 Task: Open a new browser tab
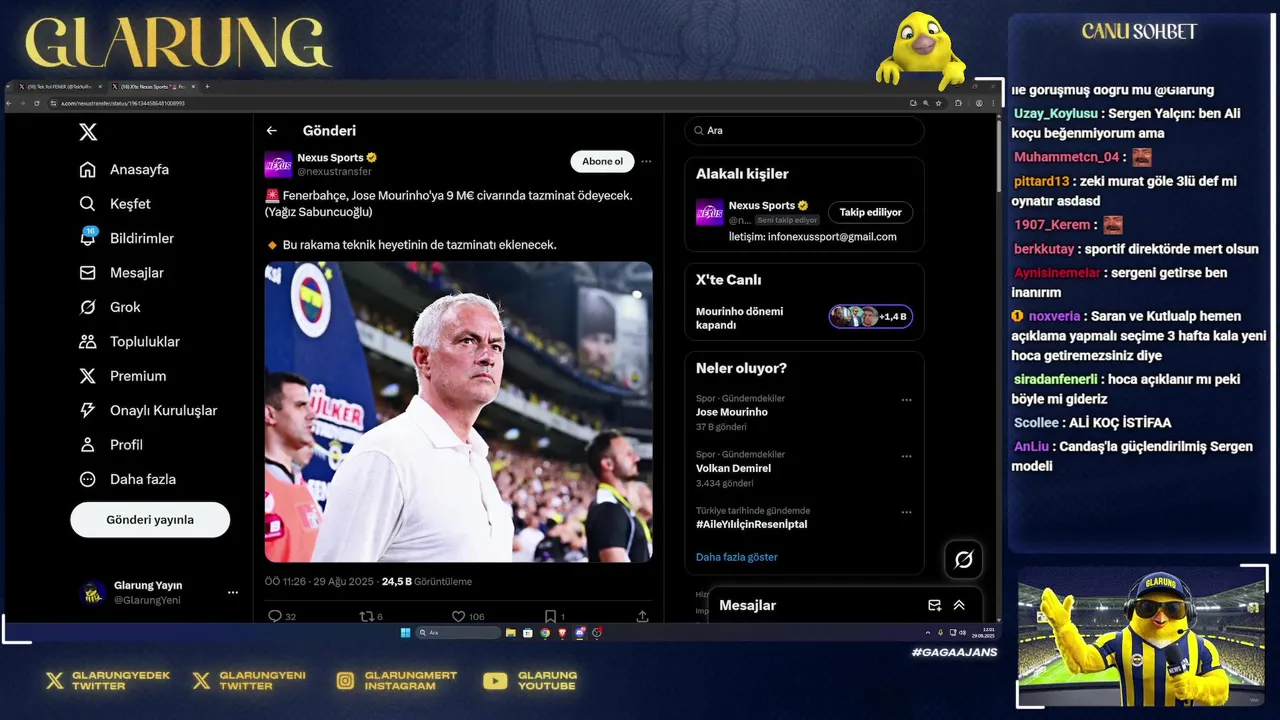pyautogui.click(x=207, y=87)
